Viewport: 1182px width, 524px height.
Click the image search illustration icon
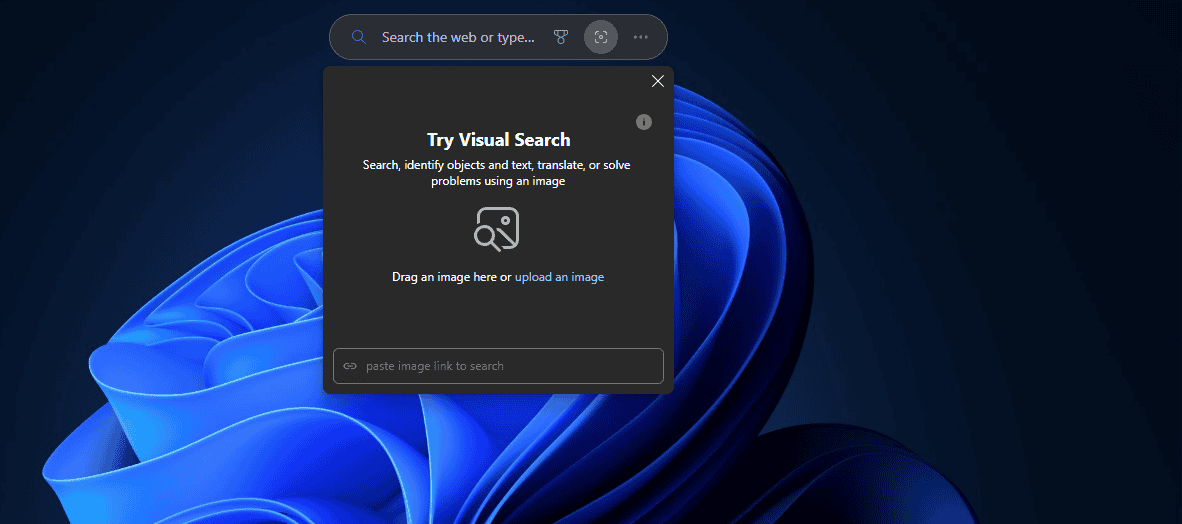(497, 228)
